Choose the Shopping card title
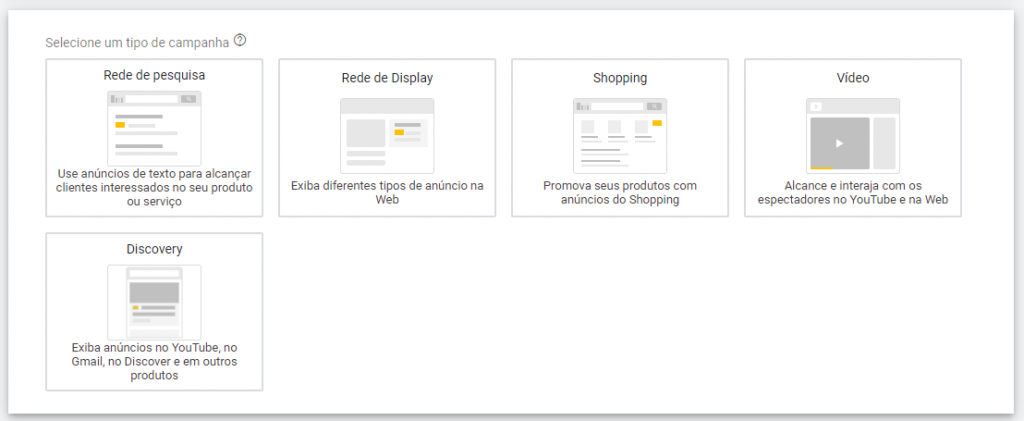The height and width of the screenshot is (421, 1024). [x=620, y=78]
